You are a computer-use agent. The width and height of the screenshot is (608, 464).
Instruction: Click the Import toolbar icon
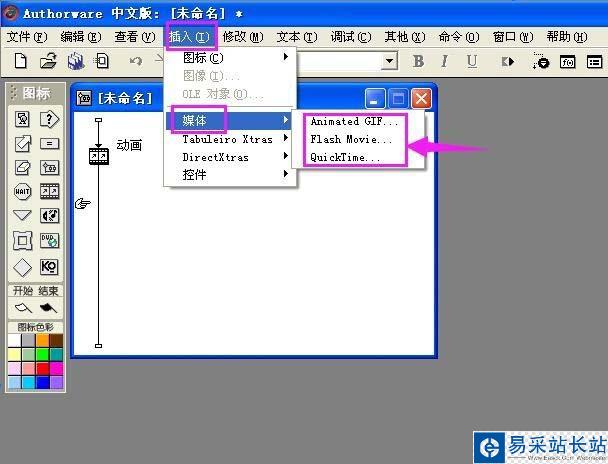pos(102,61)
